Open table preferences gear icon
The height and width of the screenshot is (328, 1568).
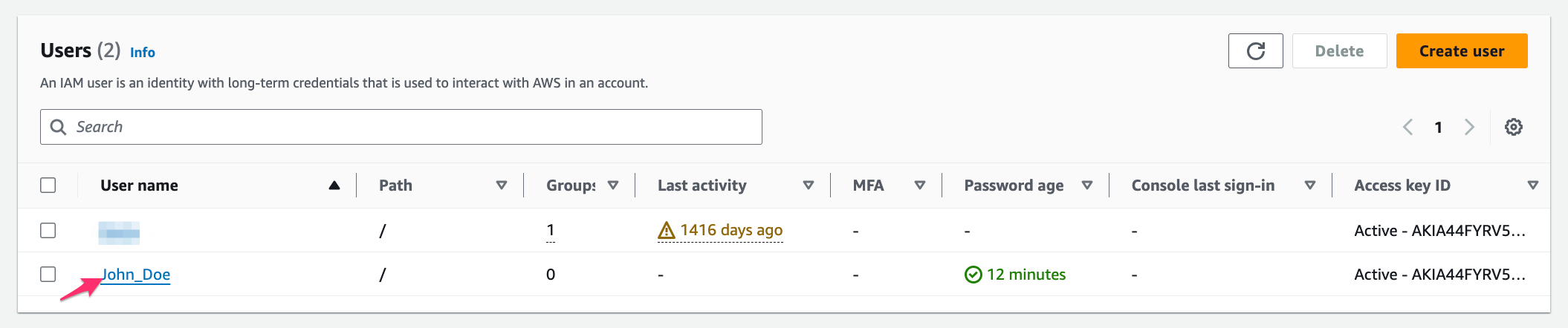coord(1513,127)
